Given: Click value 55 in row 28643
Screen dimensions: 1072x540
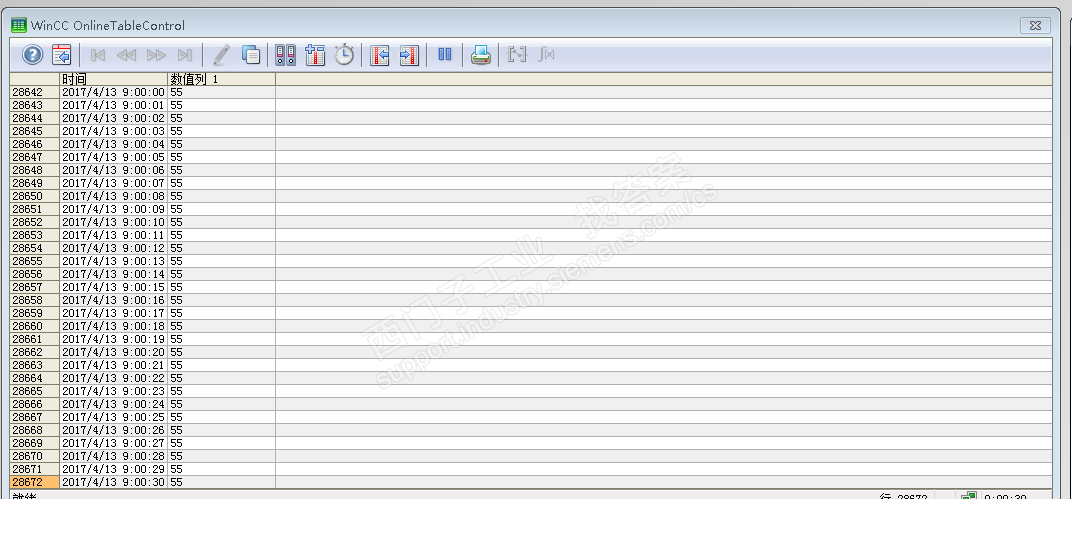Looking at the screenshot, I should click(222, 105).
